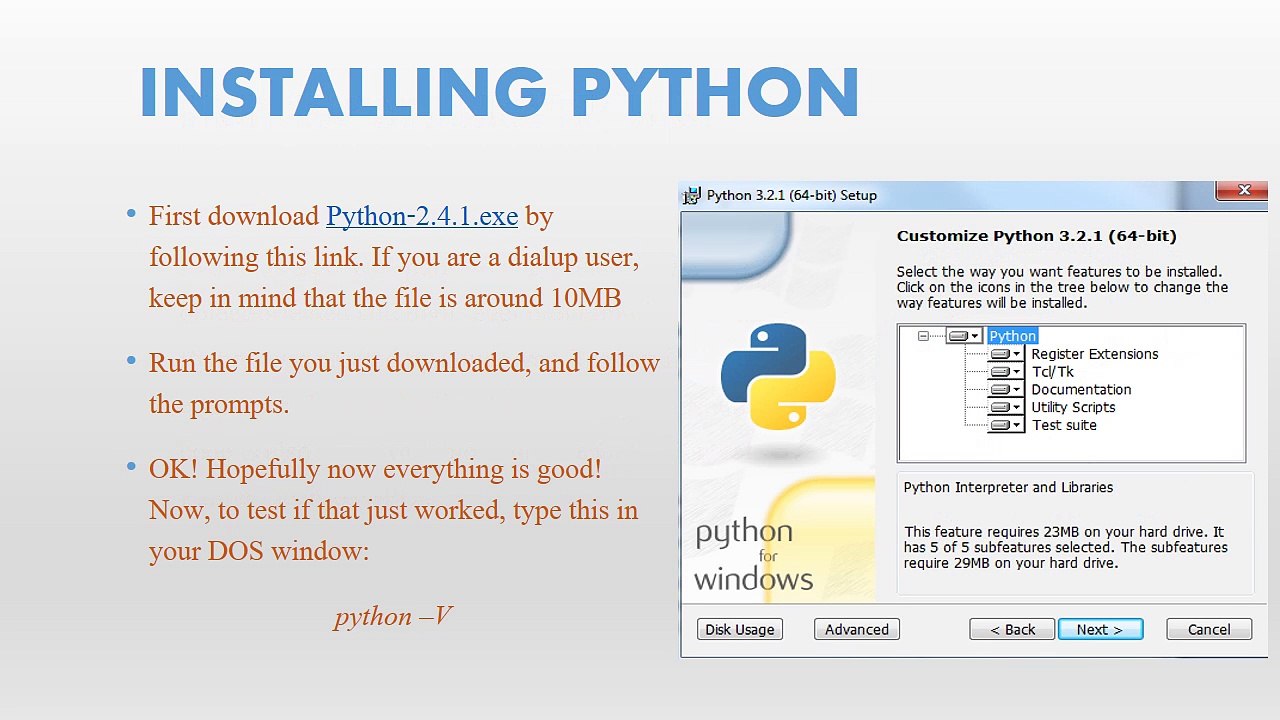
Task: Close the Python 3.2.1 Setup window
Action: pos(1244,190)
